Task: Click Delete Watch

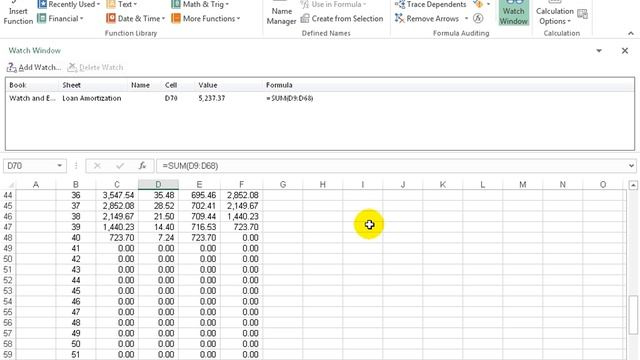Action: 96,67
